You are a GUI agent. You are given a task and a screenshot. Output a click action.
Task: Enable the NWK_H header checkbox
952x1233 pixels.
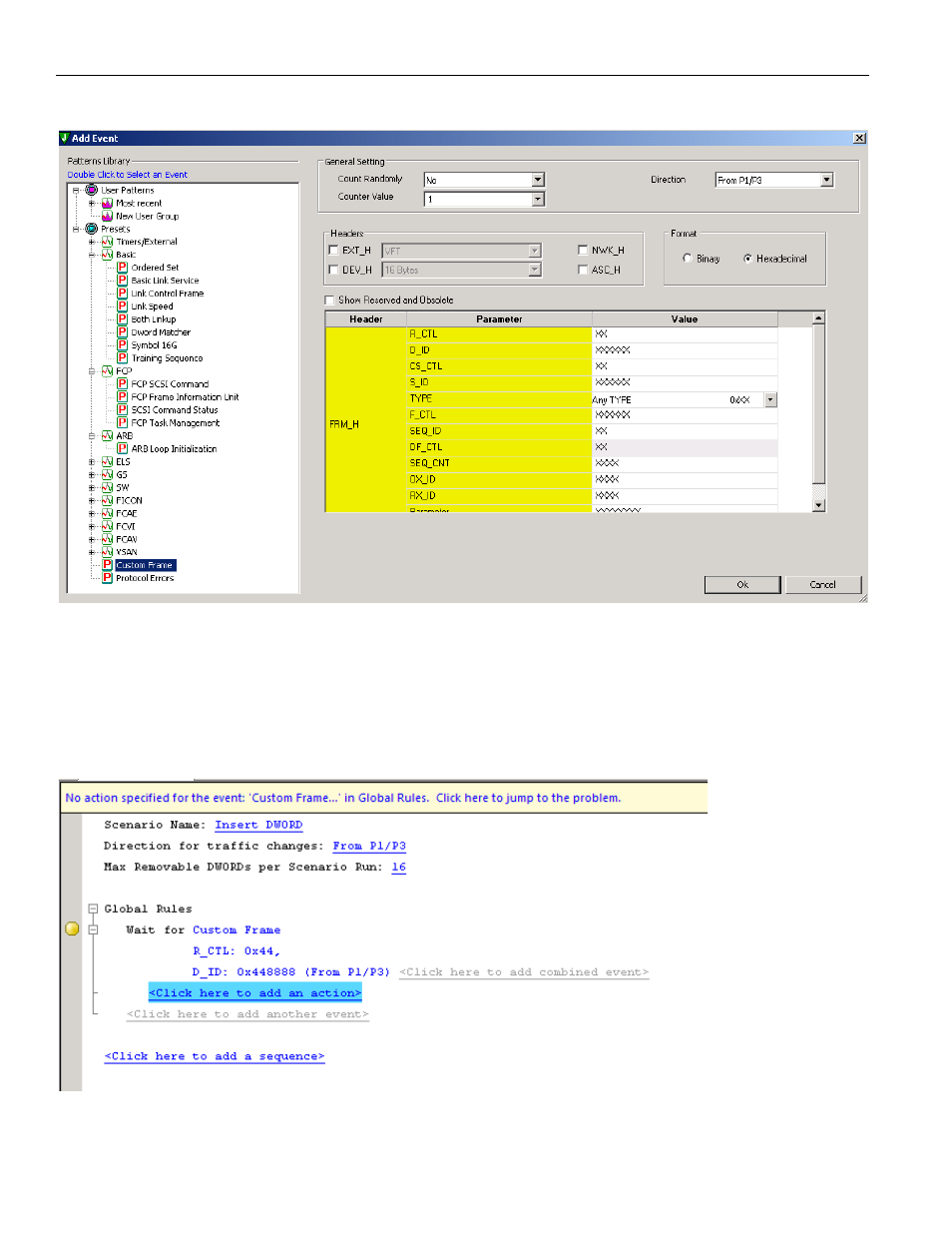(x=583, y=251)
